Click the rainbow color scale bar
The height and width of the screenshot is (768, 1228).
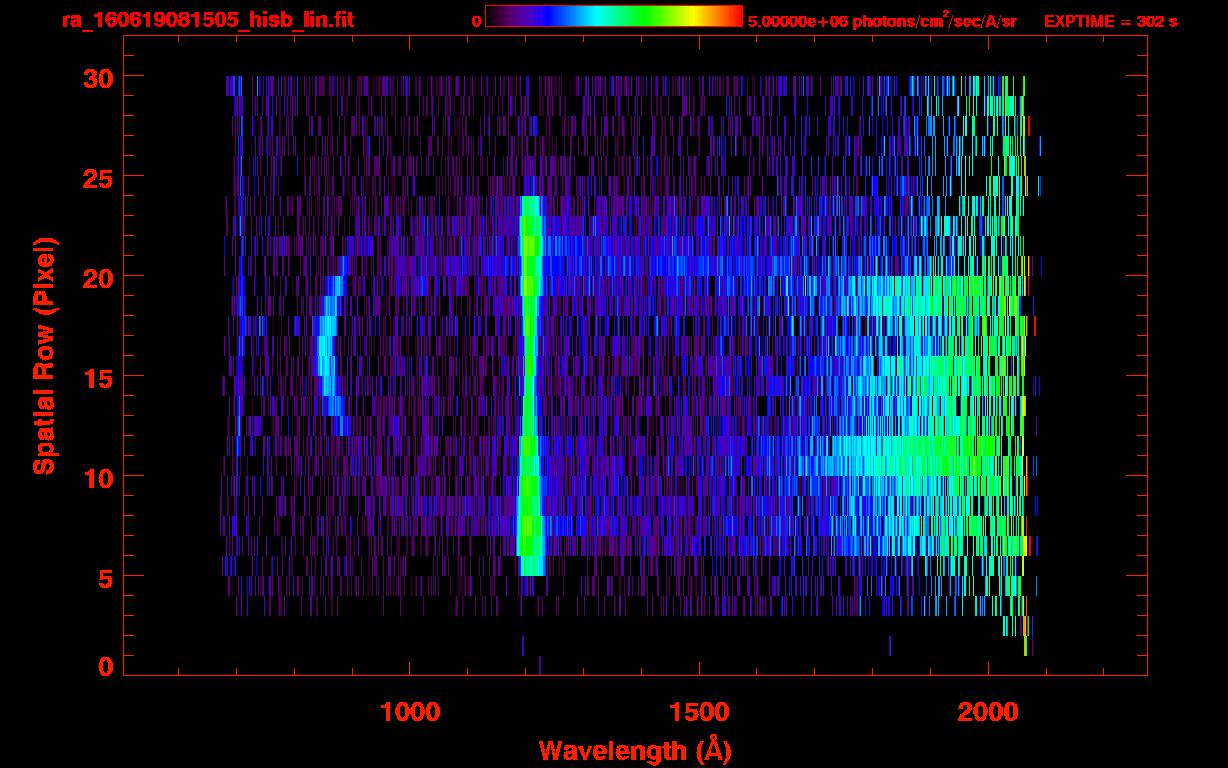pos(613,16)
